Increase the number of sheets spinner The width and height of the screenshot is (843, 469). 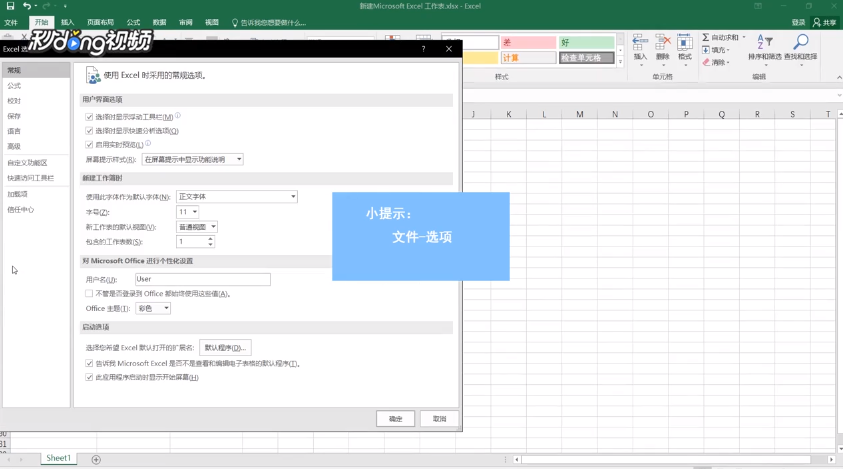pyautogui.click(x=211, y=239)
